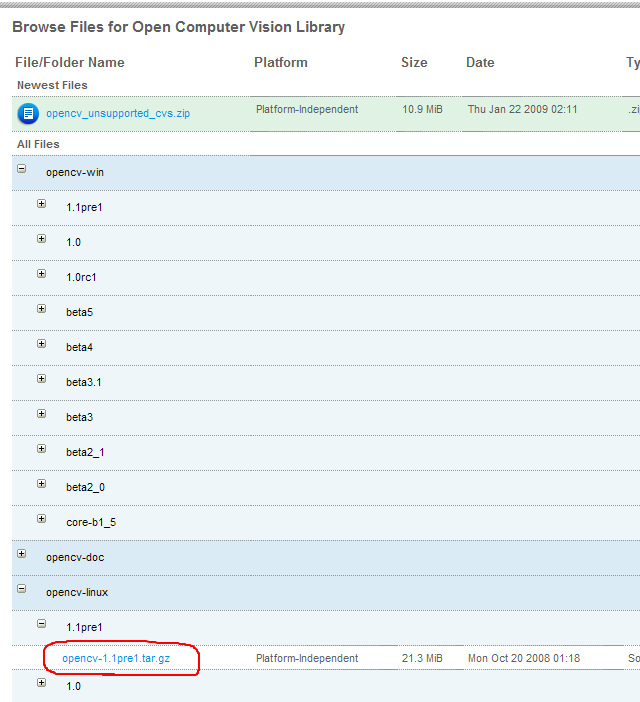Click Platform-Independent in the tar.gz row
640x702 pixels.
click(x=307, y=658)
